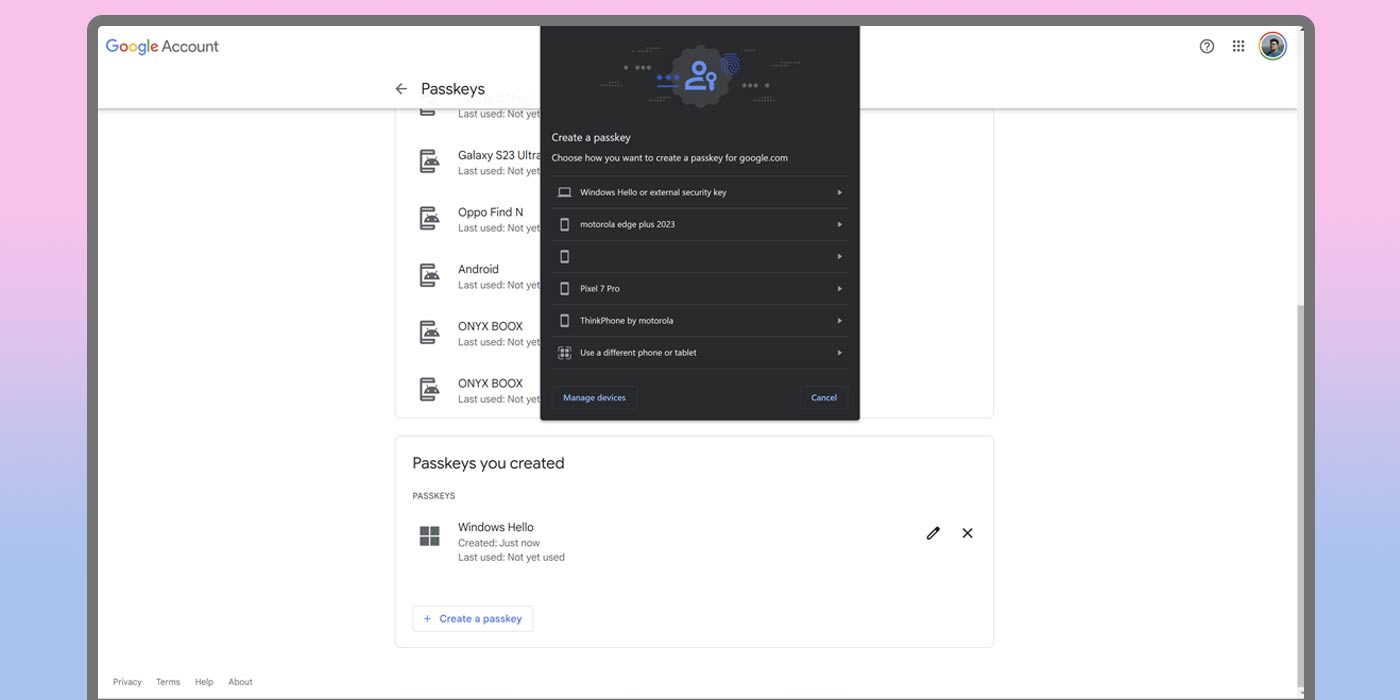Click the back arrow beside Passkeys heading
The image size is (1400, 700).
point(400,88)
